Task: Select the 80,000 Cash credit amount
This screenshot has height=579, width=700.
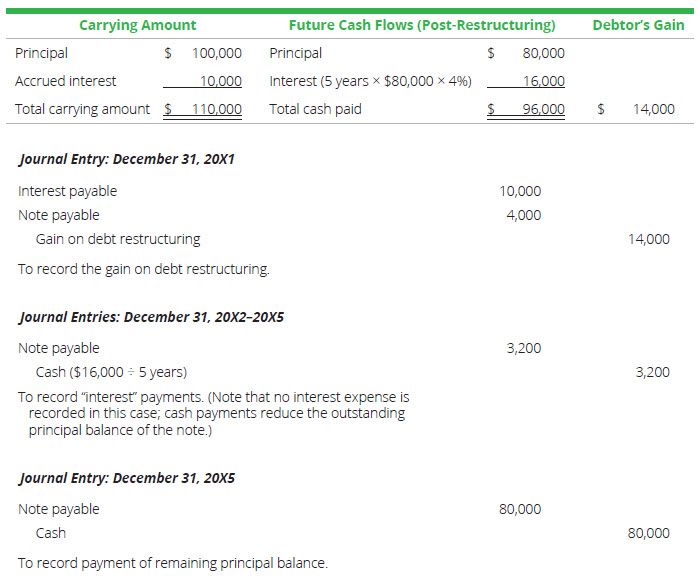Action: pos(648,533)
